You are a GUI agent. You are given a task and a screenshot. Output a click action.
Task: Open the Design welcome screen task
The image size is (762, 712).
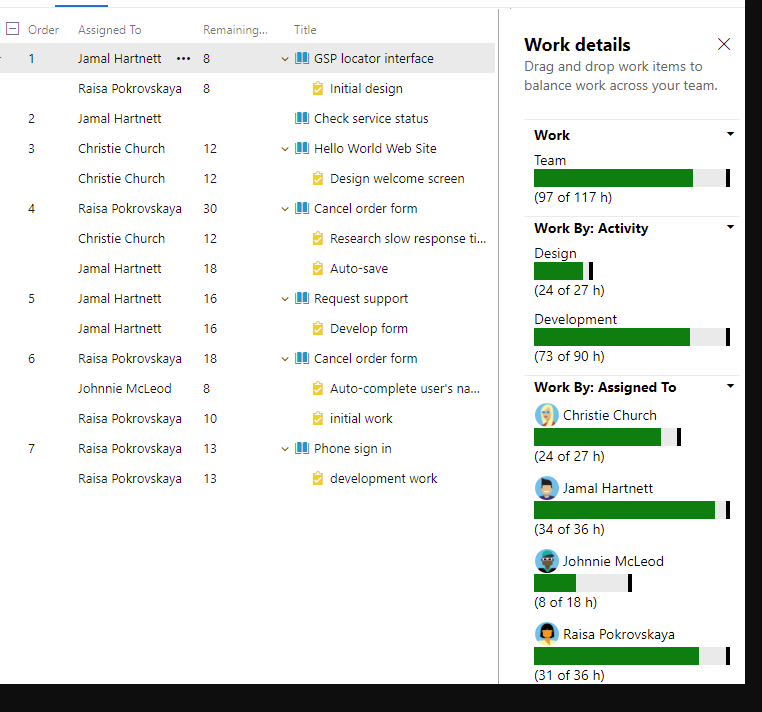(397, 178)
